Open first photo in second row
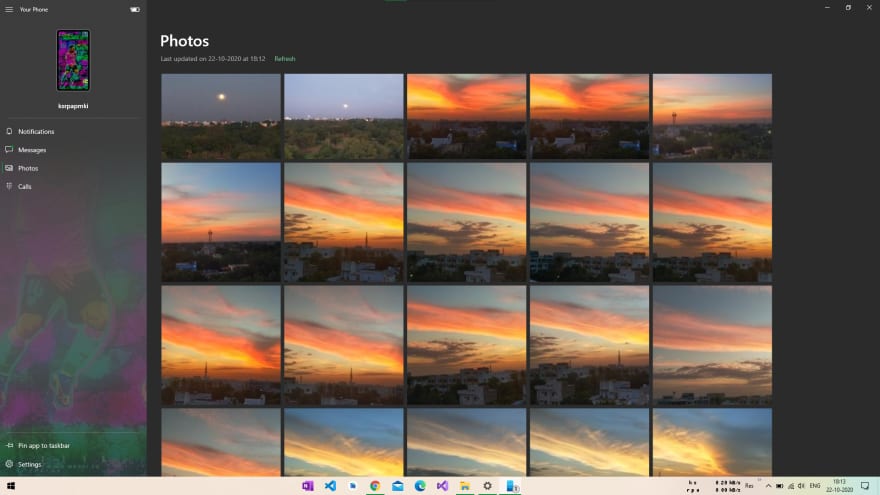This screenshot has height=495, width=880. (x=221, y=222)
